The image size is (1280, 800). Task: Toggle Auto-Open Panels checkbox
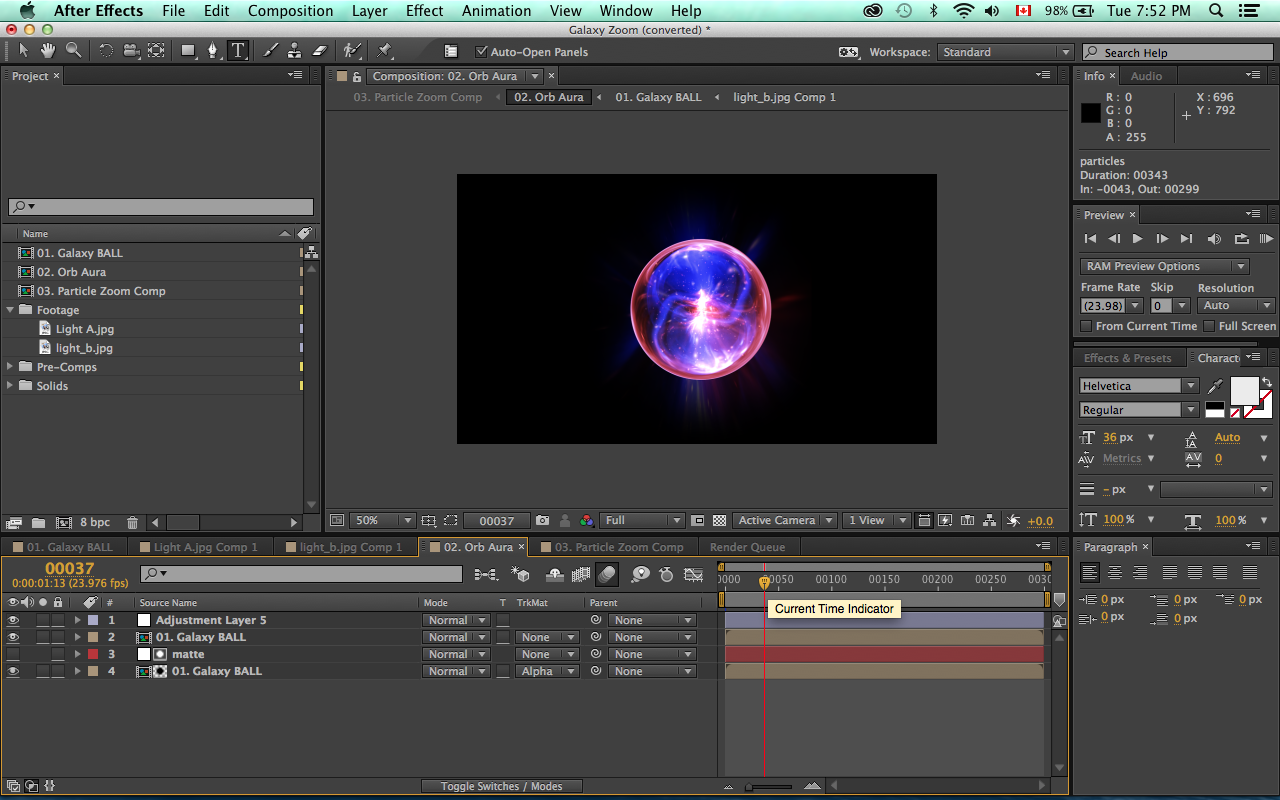click(481, 51)
